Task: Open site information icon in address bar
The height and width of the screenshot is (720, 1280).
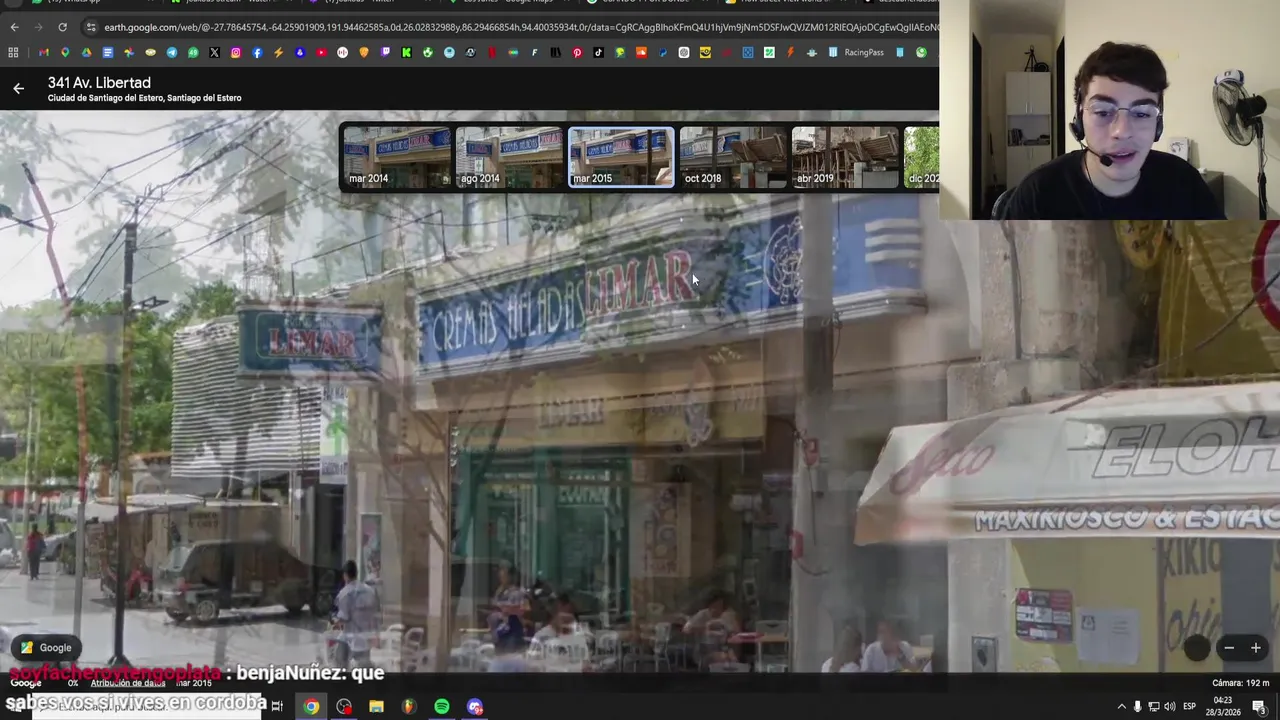Action: (x=91, y=27)
